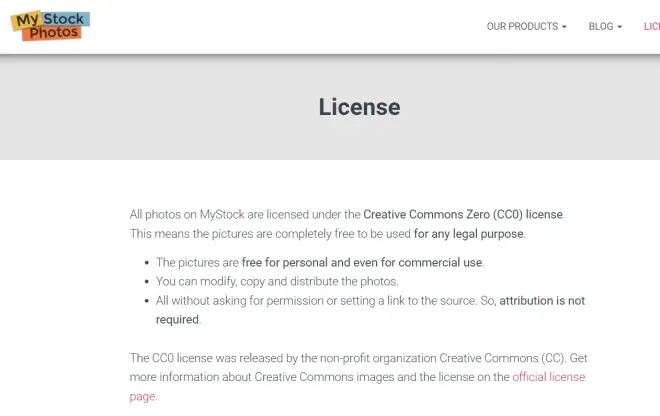Click the bold "attribution is not required" text
The image size is (660, 416).
click(x=542, y=301)
